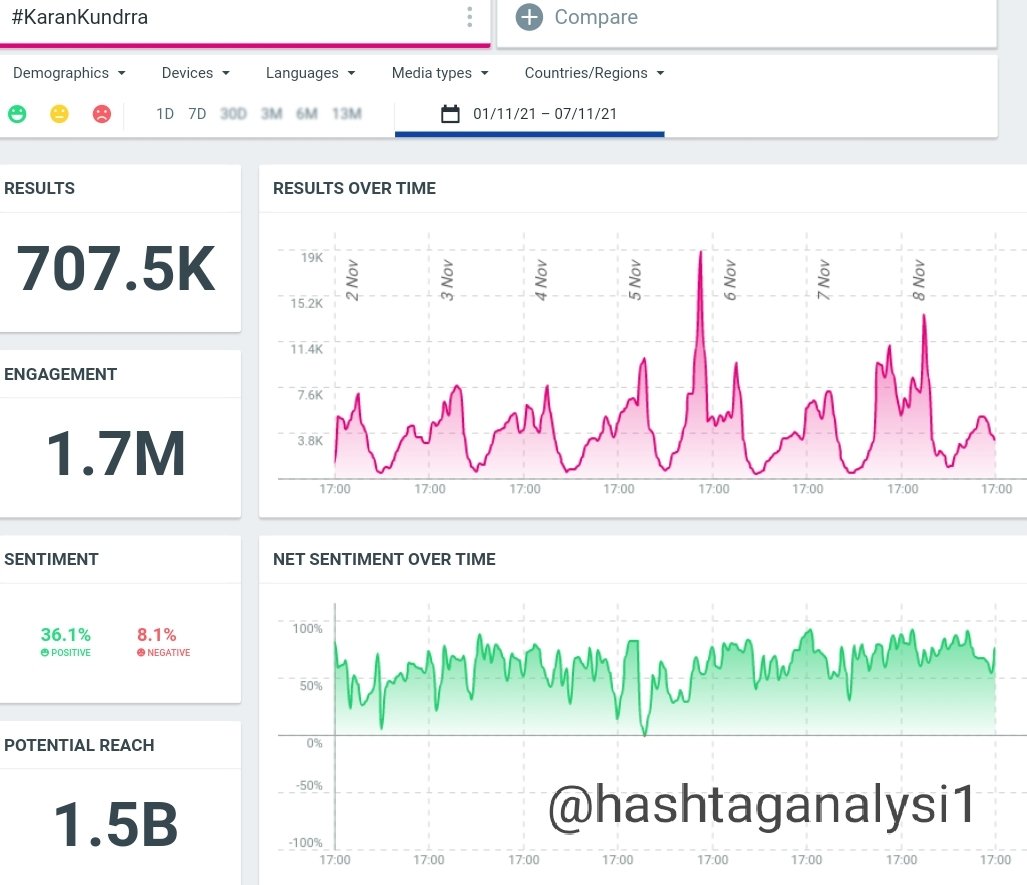Open the Media types dropdown
Viewport: 1027px width, 885px height.
[440, 73]
